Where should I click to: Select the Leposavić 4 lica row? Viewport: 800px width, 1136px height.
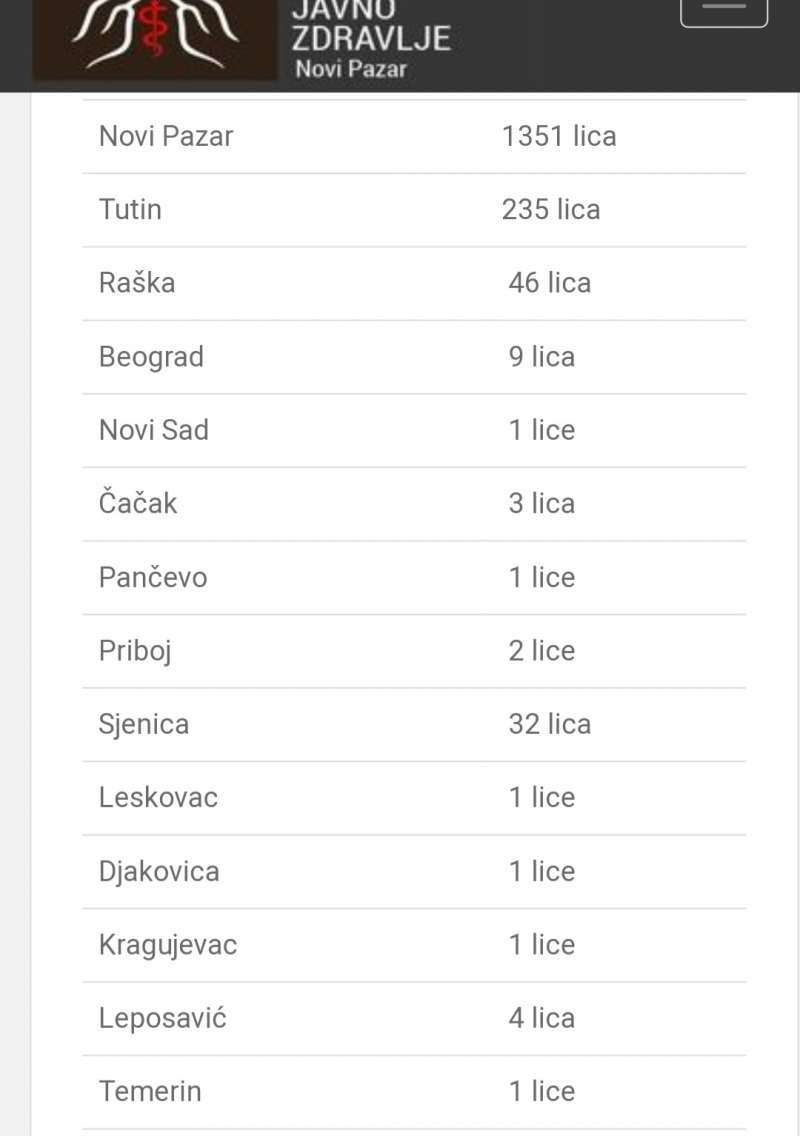pos(414,1019)
